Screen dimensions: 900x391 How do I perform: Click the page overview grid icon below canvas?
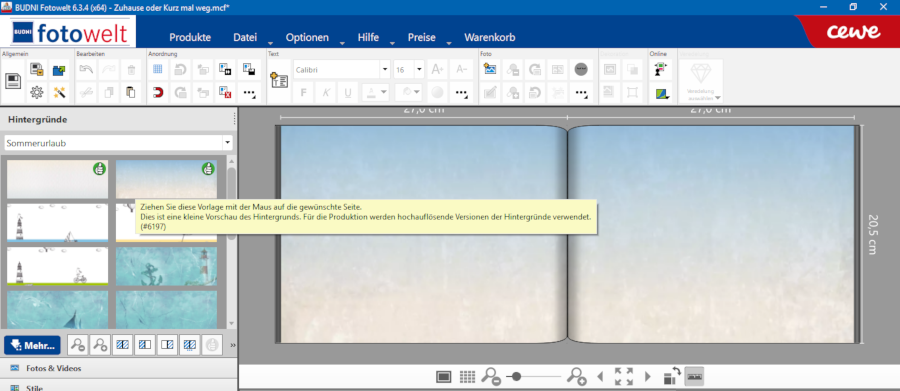click(x=467, y=377)
